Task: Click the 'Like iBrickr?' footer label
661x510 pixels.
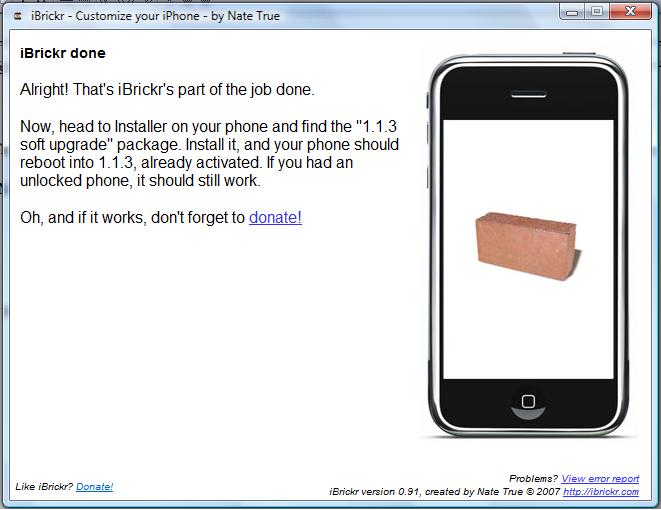Action: point(44,486)
